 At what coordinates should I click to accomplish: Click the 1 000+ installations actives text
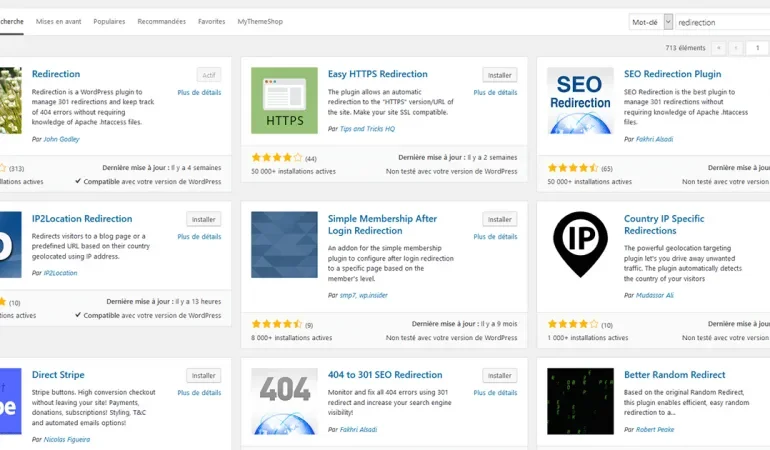tap(588, 338)
